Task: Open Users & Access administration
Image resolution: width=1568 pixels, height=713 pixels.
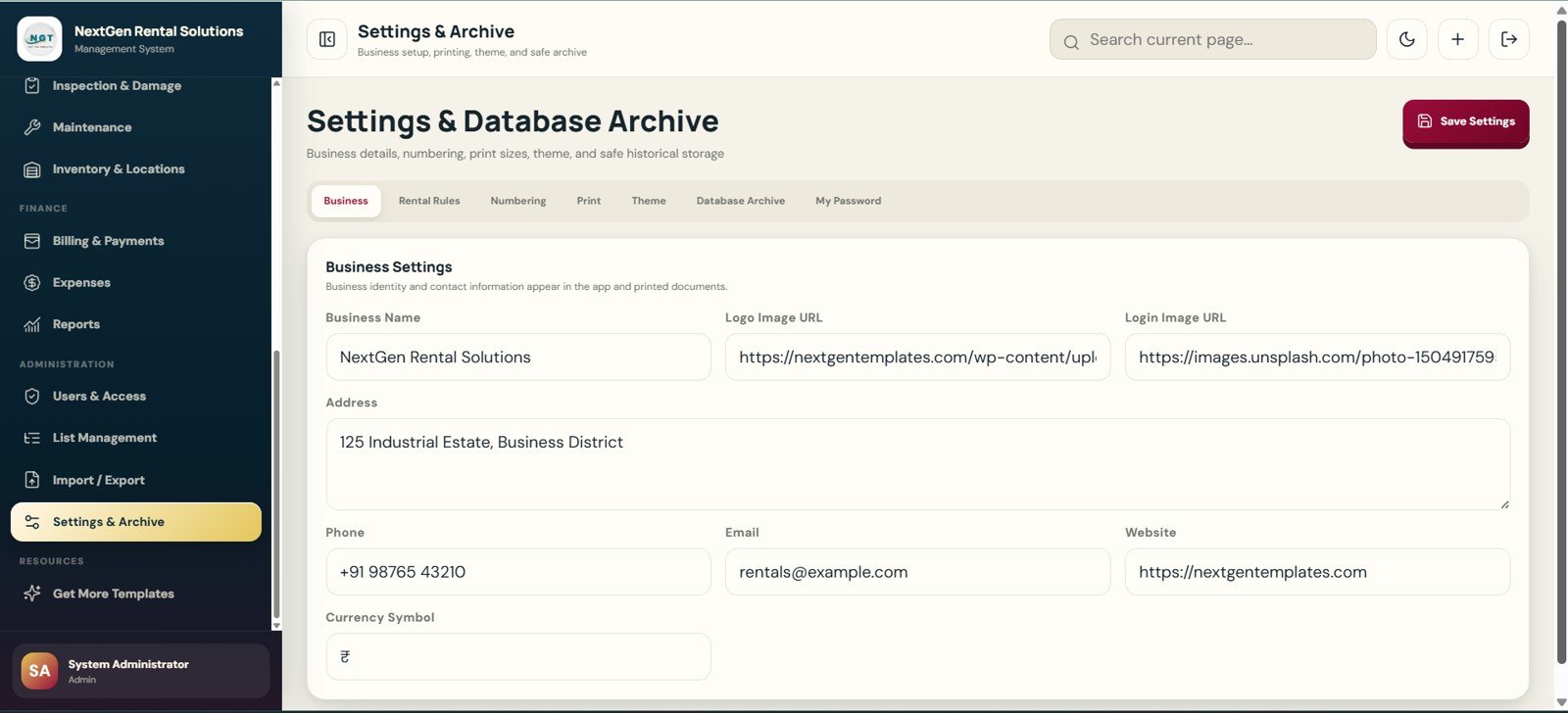Action: [x=136, y=396]
